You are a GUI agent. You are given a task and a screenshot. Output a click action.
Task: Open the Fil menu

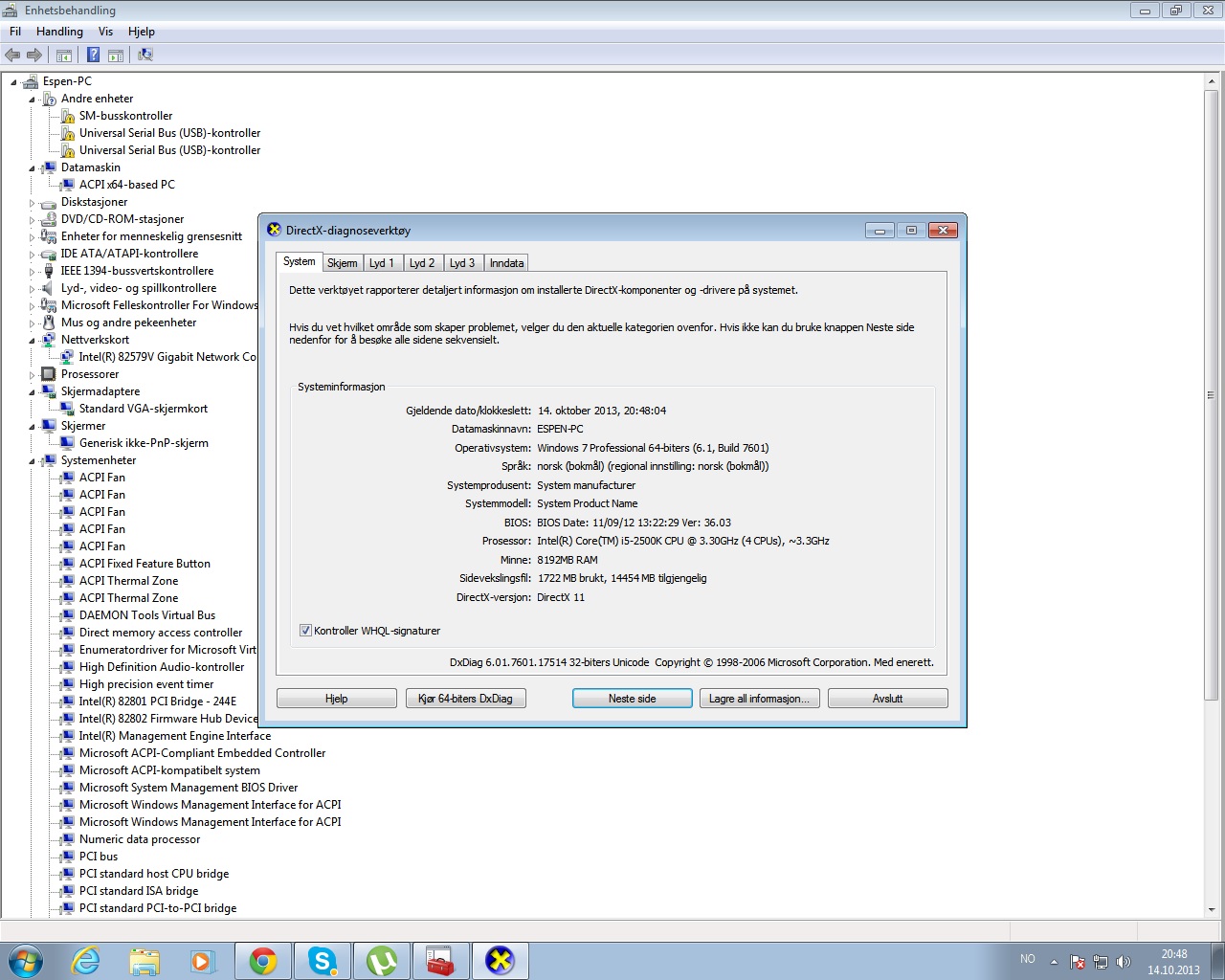coord(15,32)
